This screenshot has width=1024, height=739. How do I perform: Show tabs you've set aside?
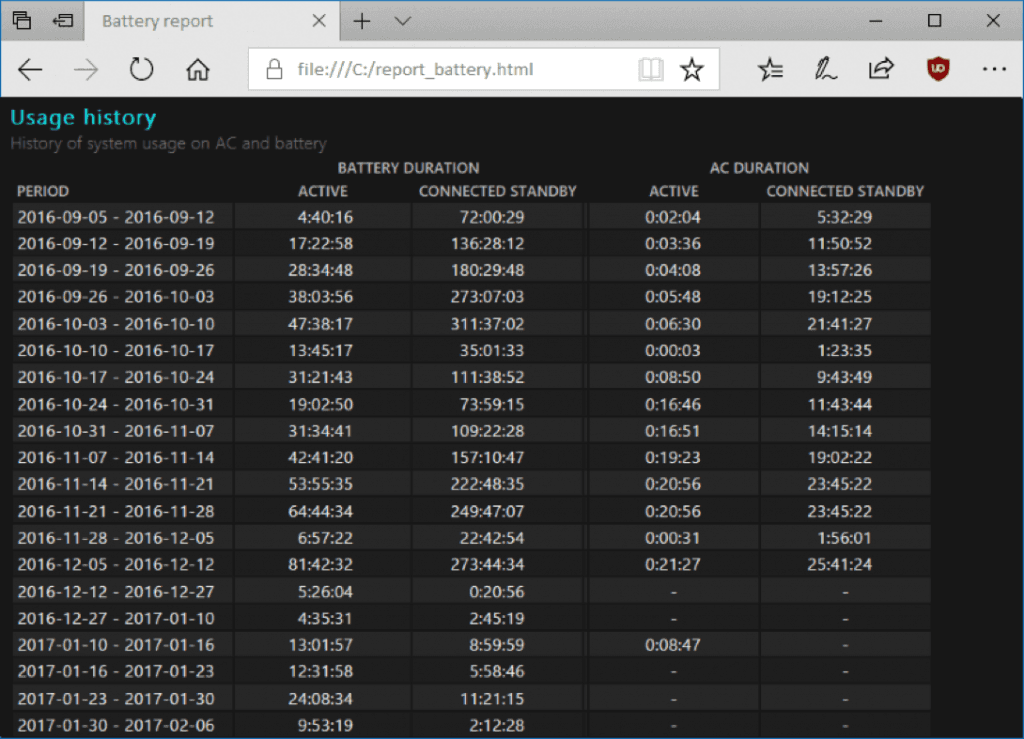(22, 21)
